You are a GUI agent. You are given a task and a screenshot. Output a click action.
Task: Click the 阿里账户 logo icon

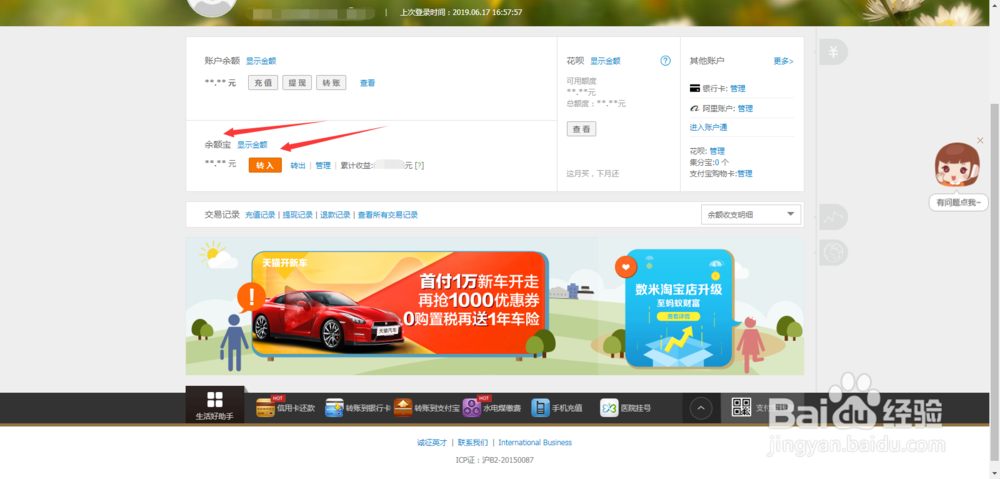695,108
